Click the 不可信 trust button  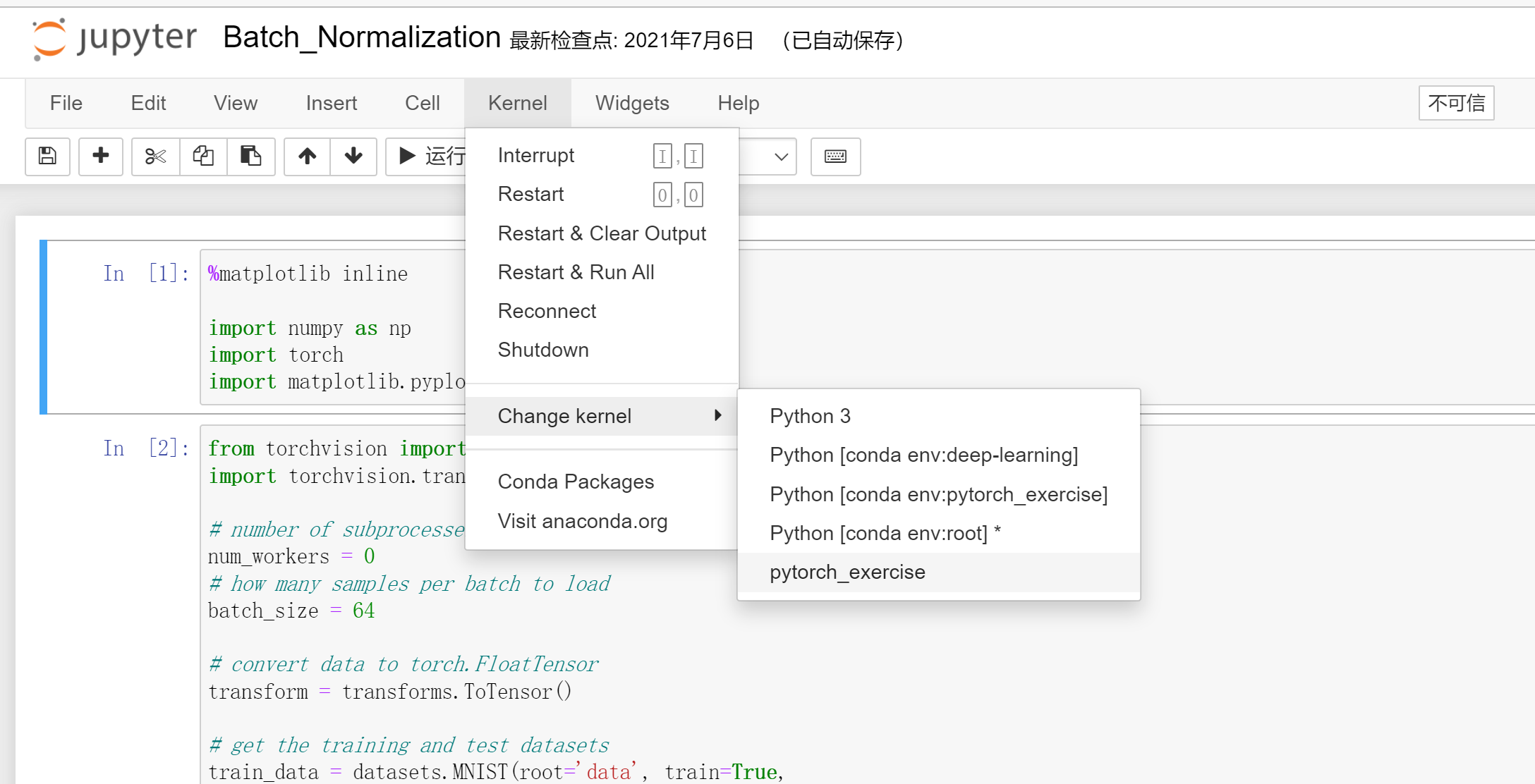(x=1455, y=103)
